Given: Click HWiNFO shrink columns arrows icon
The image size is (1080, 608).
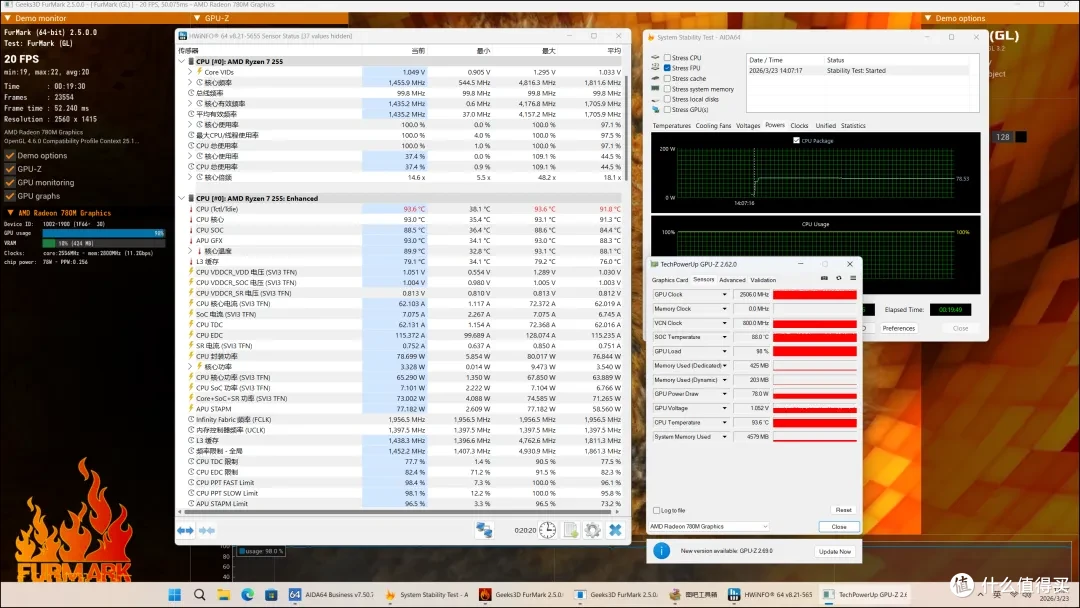Looking at the screenshot, I should click(207, 530).
